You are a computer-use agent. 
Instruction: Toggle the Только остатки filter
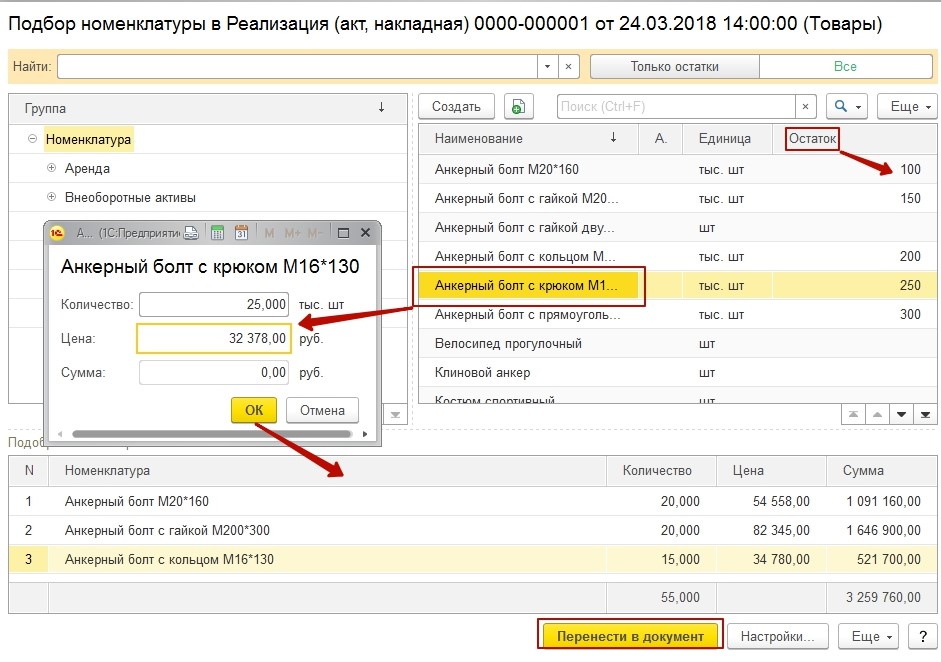click(674, 67)
